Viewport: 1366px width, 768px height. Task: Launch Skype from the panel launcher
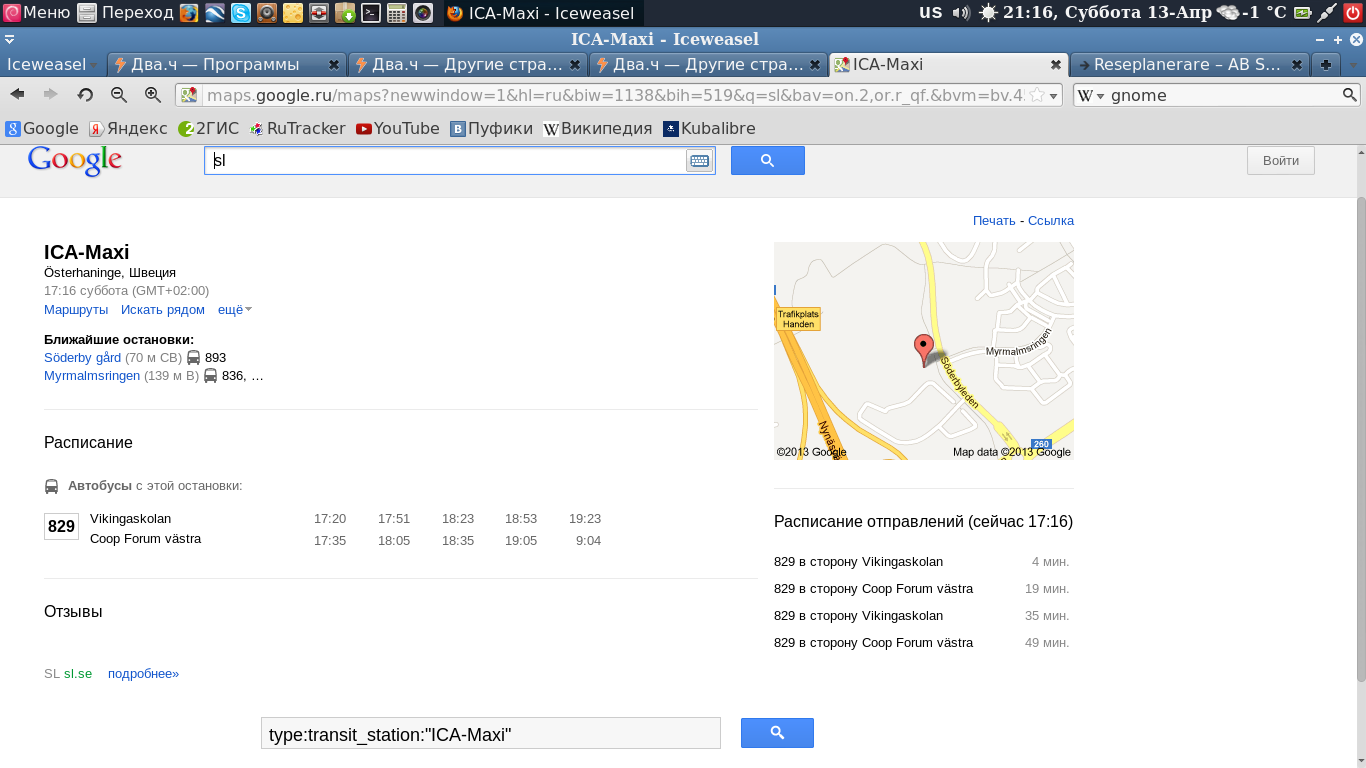(241, 13)
